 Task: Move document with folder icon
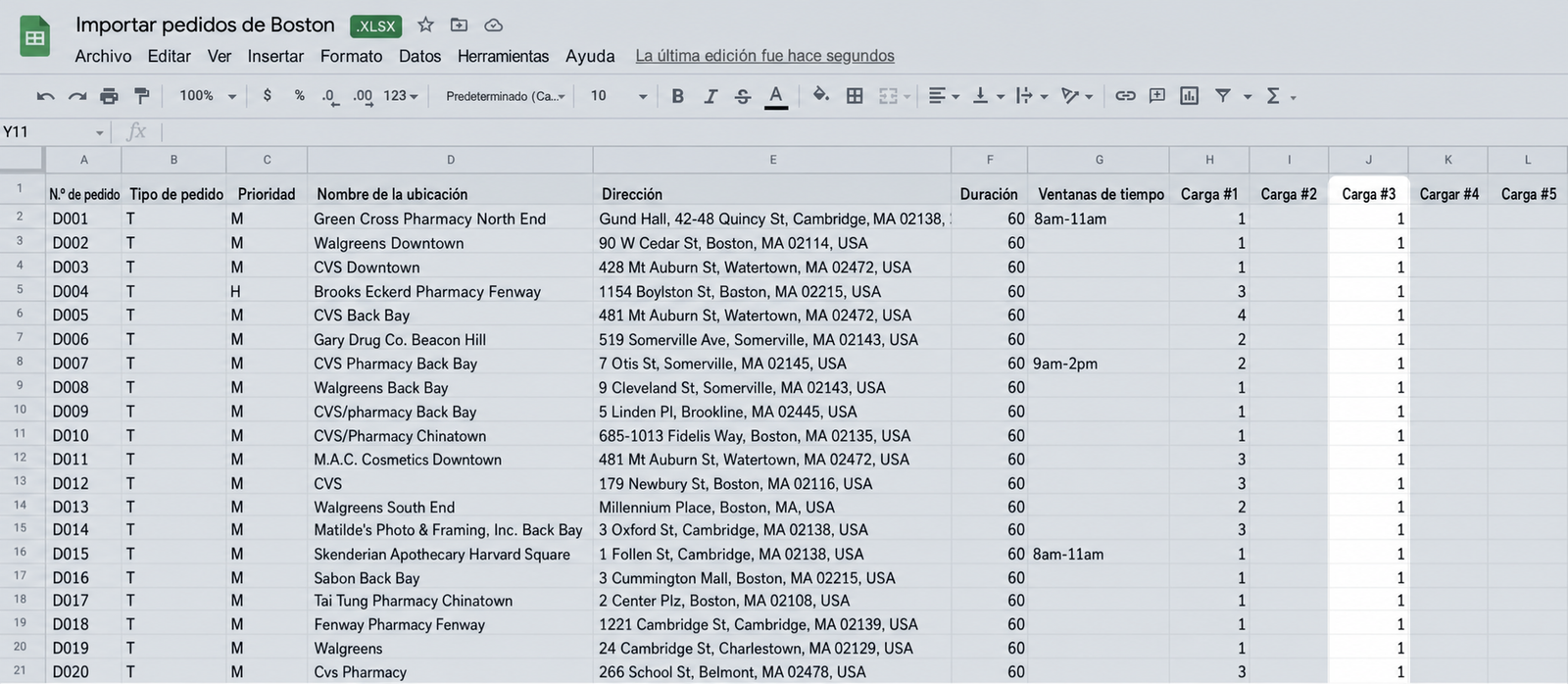pyautogui.click(x=459, y=25)
